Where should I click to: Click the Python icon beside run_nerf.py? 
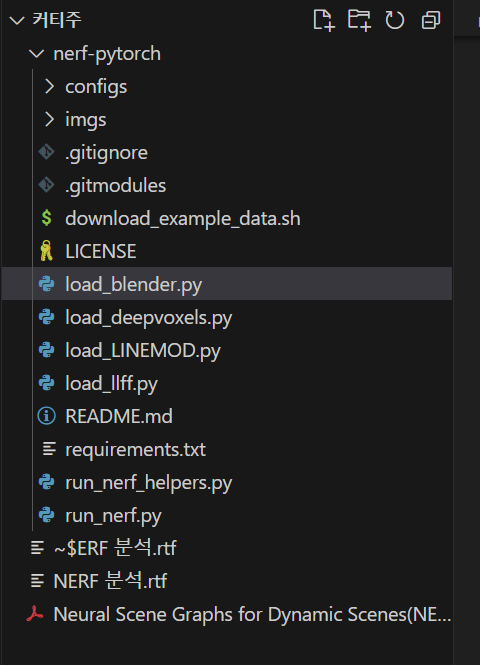tap(46, 515)
